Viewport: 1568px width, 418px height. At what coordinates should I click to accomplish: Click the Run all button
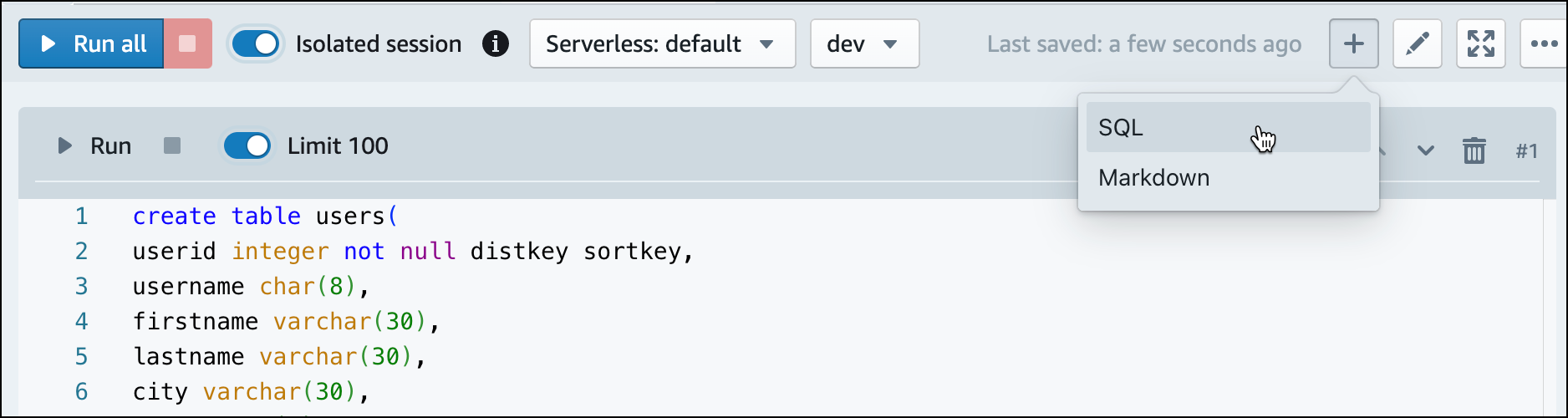92,43
